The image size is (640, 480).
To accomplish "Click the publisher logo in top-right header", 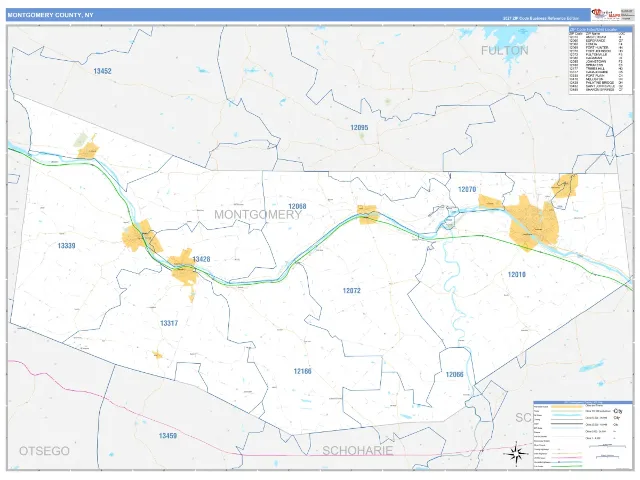I will click(x=606, y=15).
